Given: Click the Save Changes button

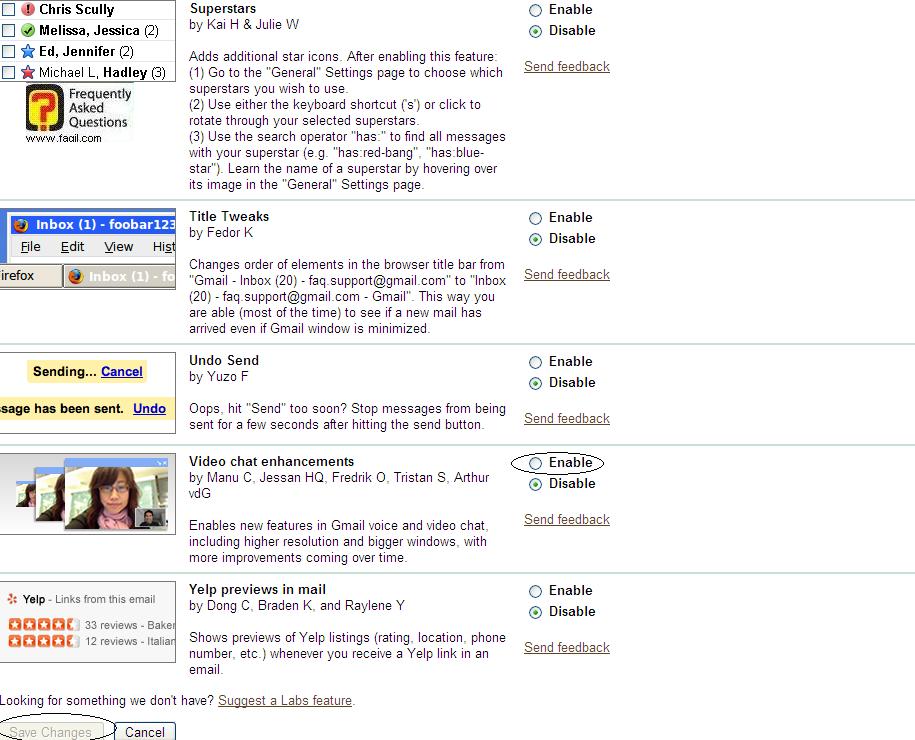Looking at the screenshot, I should pos(51,732).
